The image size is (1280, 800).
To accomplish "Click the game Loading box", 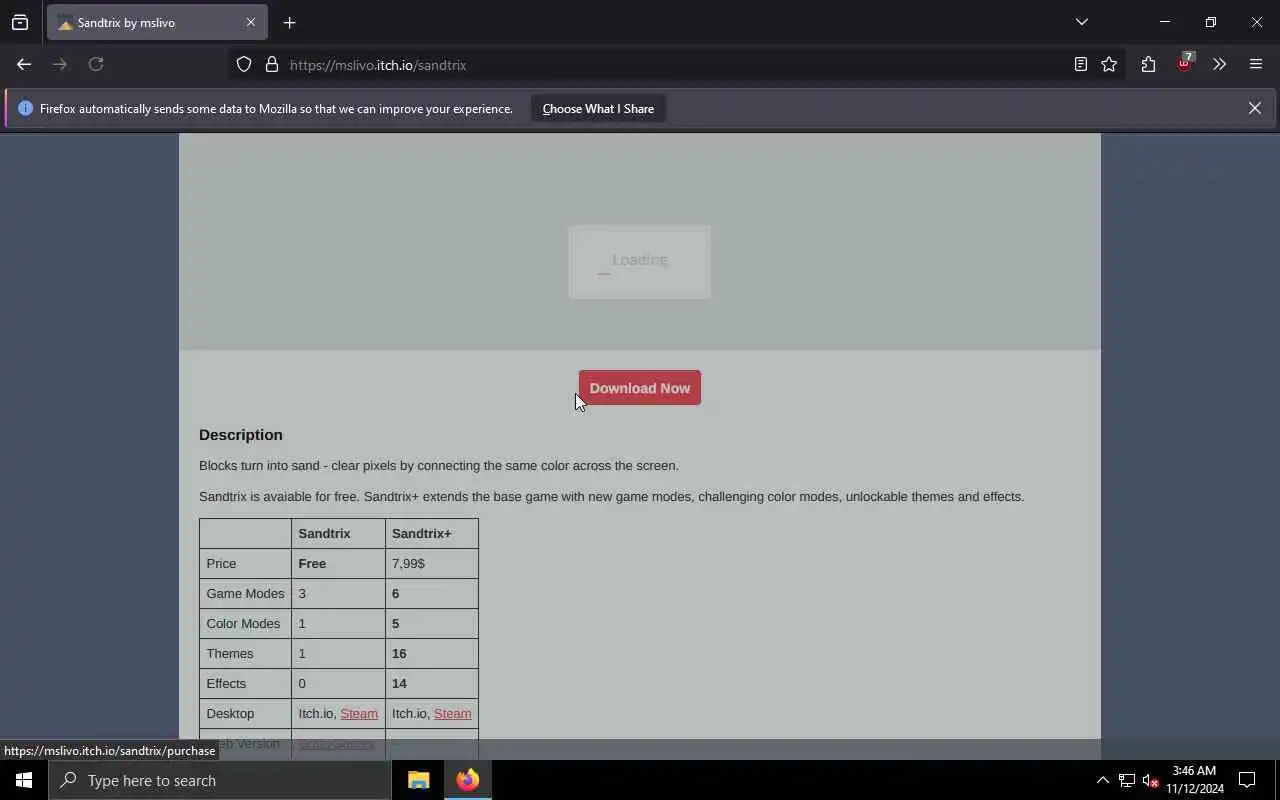I will tap(640, 261).
